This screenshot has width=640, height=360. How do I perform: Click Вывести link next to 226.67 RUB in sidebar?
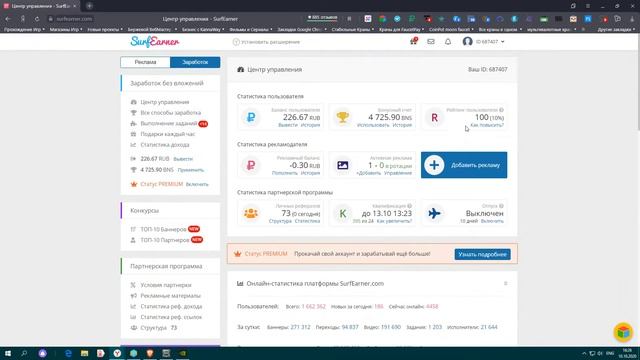[183, 159]
